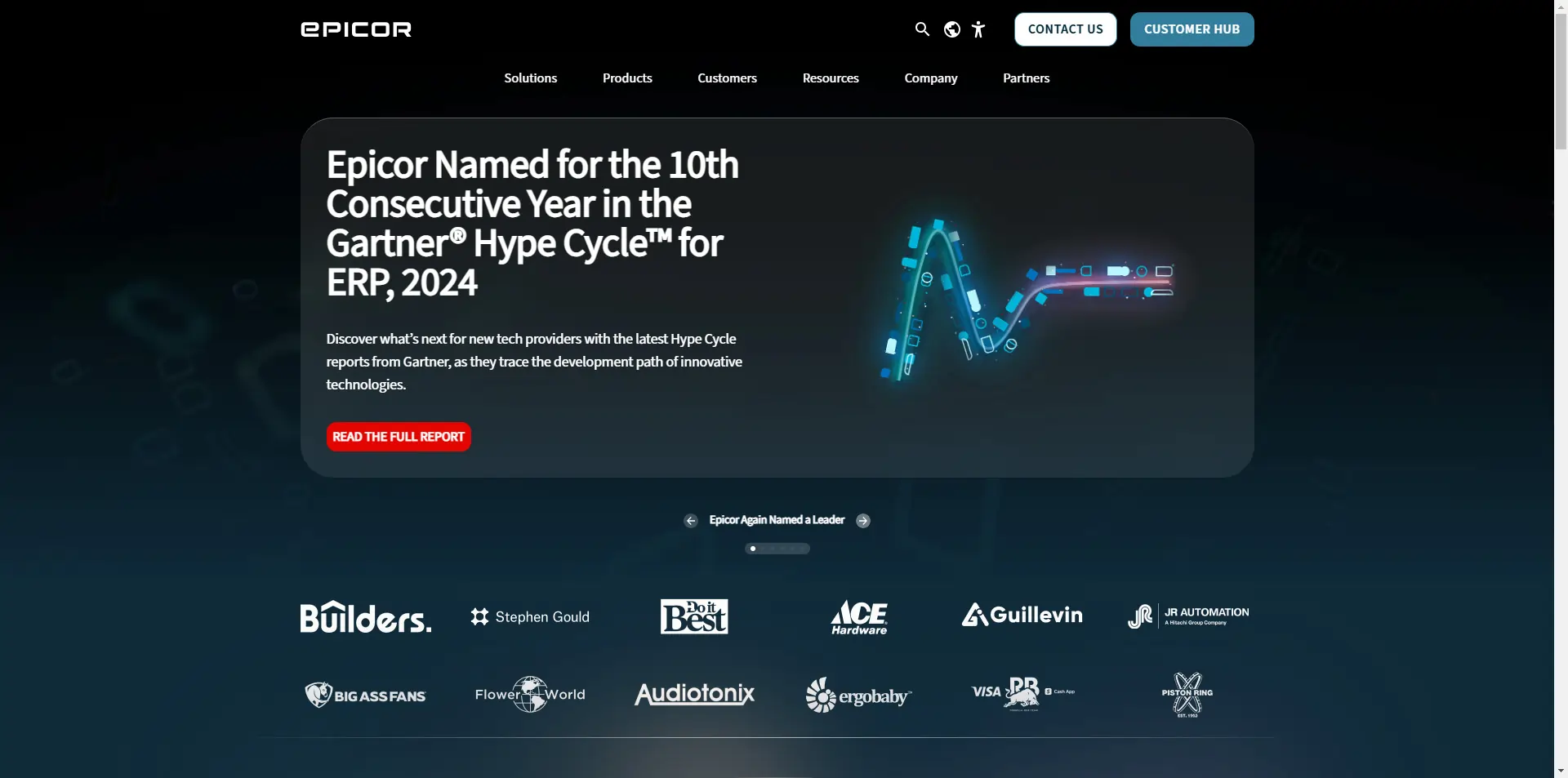The width and height of the screenshot is (1568, 778).
Task: Click the scrollbar up arrow
Action: tap(1561, 6)
